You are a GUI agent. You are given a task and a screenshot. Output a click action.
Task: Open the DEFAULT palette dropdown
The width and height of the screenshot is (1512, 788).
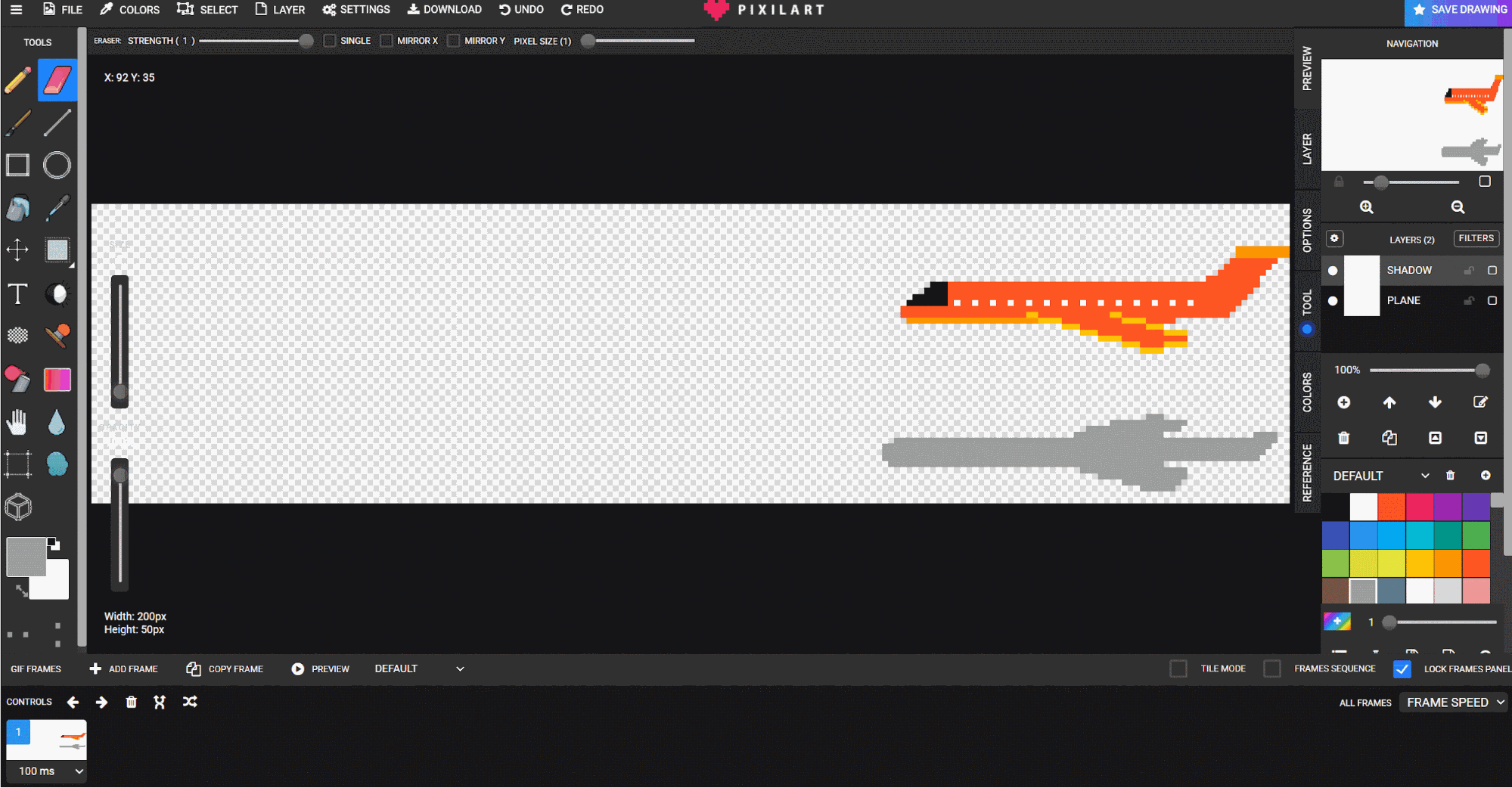[x=1381, y=476]
